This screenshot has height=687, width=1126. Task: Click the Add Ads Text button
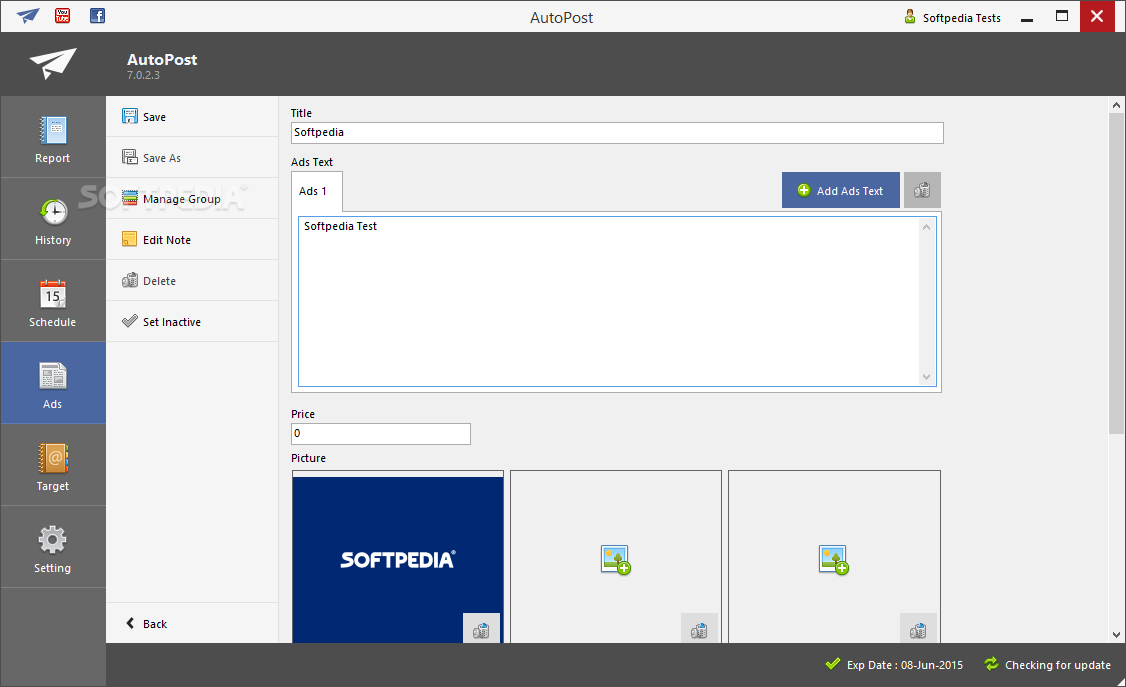[840, 190]
